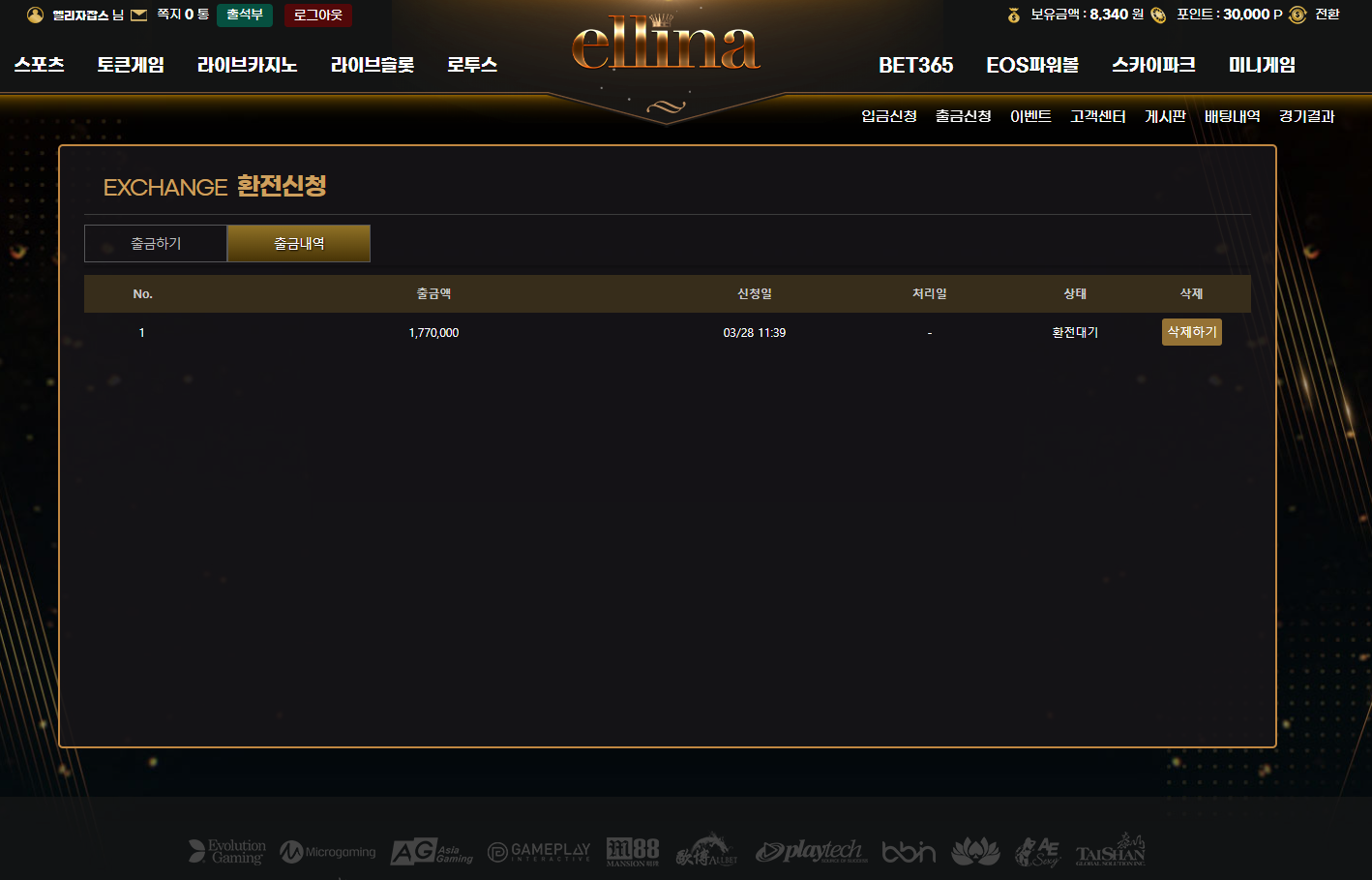1372x880 pixels.
Task: Open the 라이브카지노 menu
Action: click(247, 65)
